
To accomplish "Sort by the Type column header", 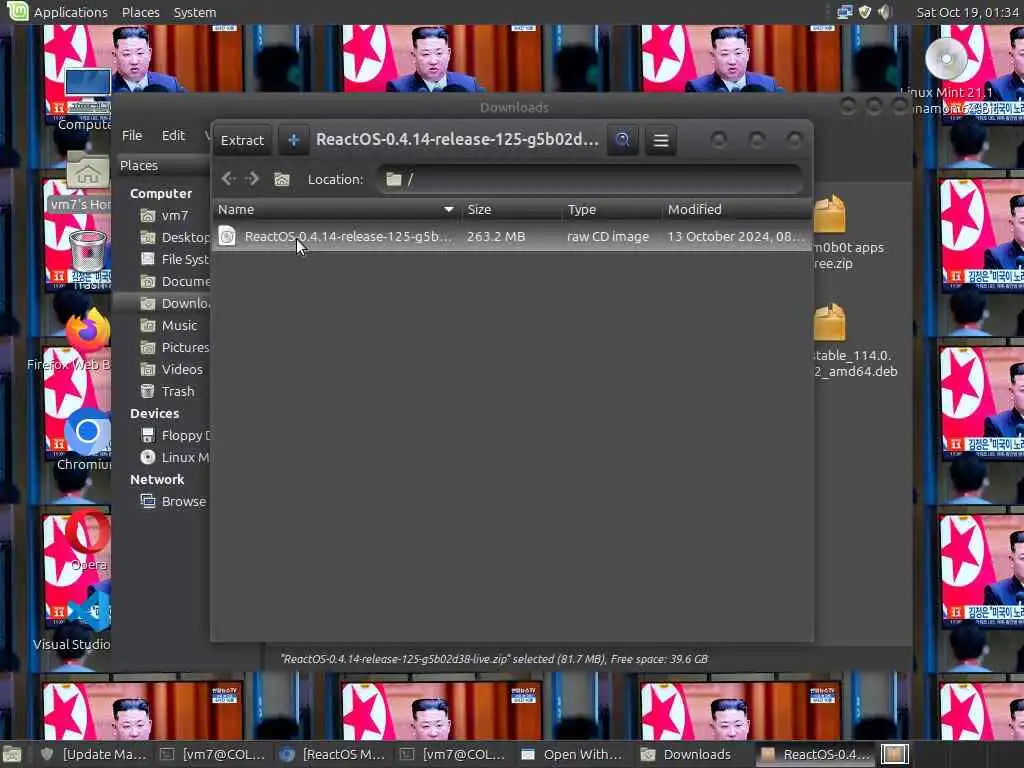I will point(611,210).
